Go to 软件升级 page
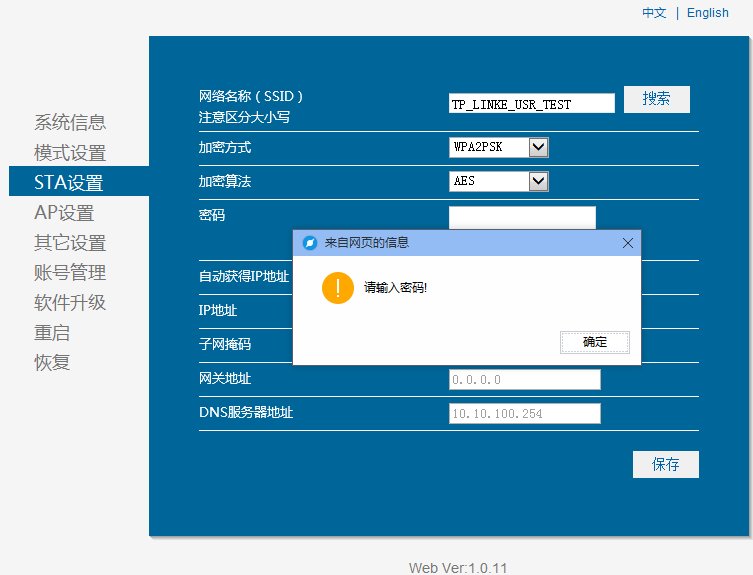753x575 pixels. (70, 303)
